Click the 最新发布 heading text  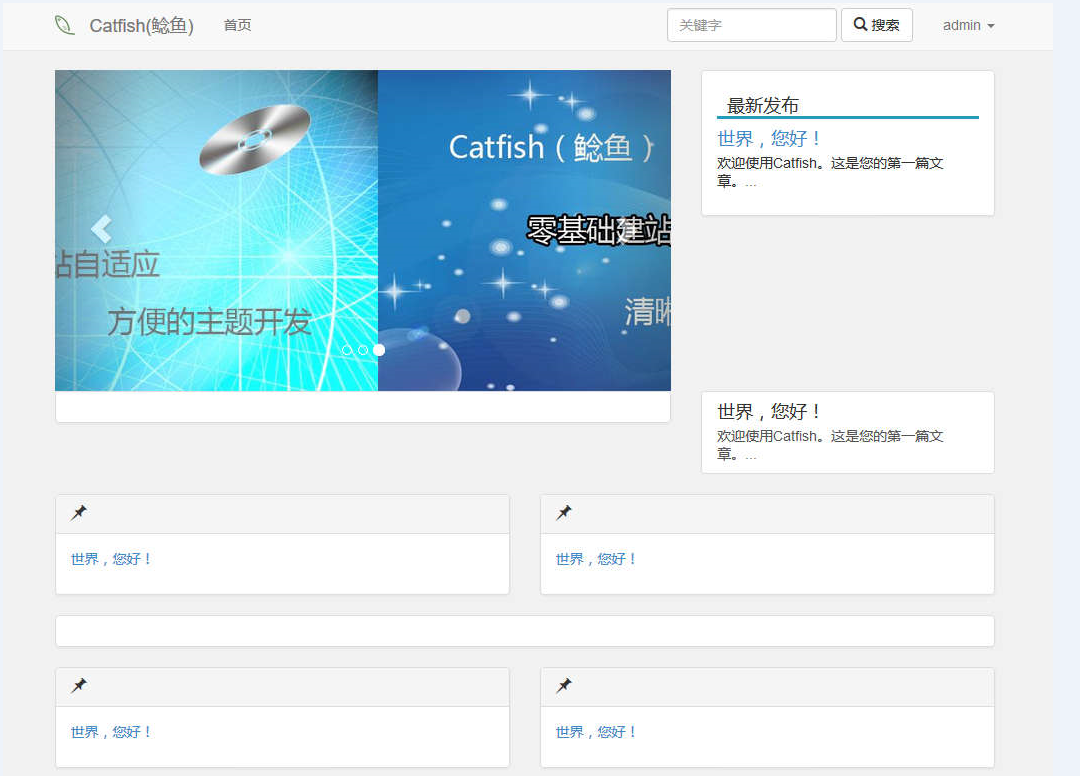coord(762,105)
